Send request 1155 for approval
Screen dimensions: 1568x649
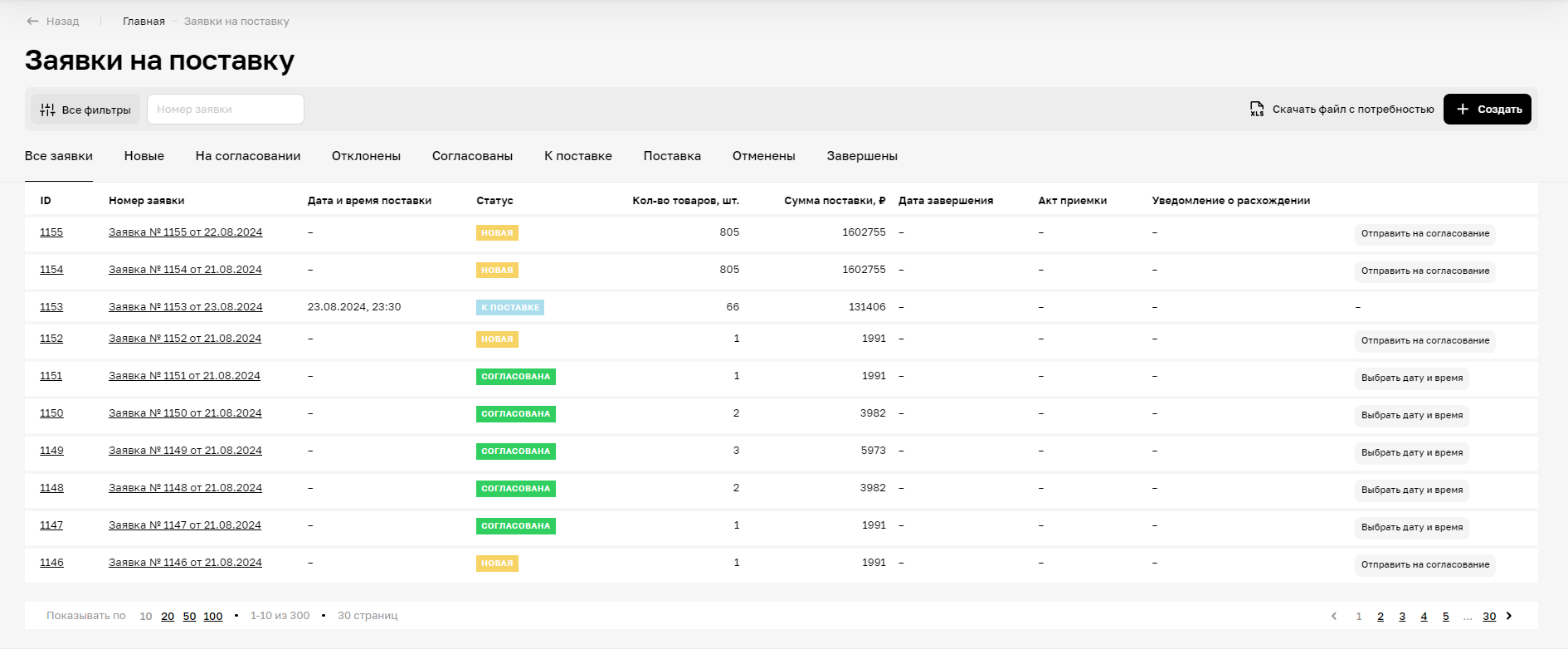tap(1425, 234)
